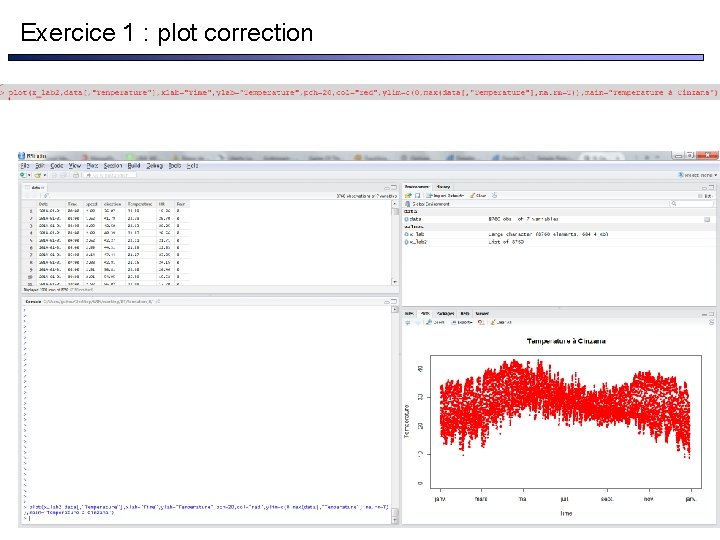The image size is (720, 540).
Task: Click the previous plot arrow icon
Action: (x=408, y=322)
